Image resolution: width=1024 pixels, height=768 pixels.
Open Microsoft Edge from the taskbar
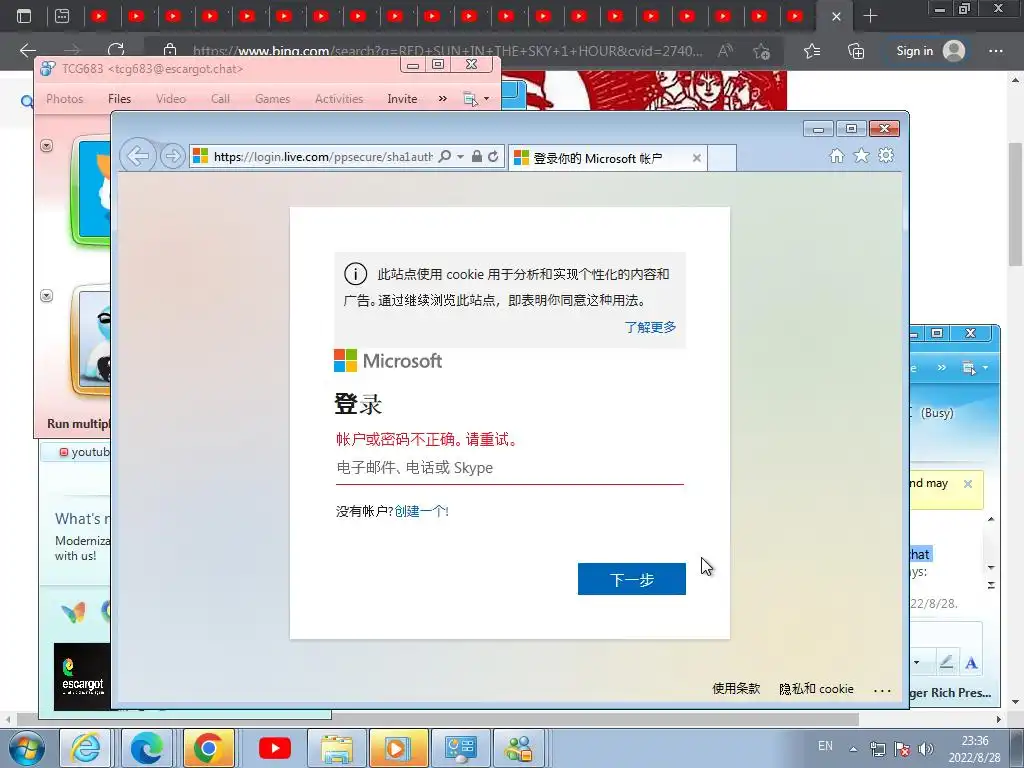coord(147,748)
